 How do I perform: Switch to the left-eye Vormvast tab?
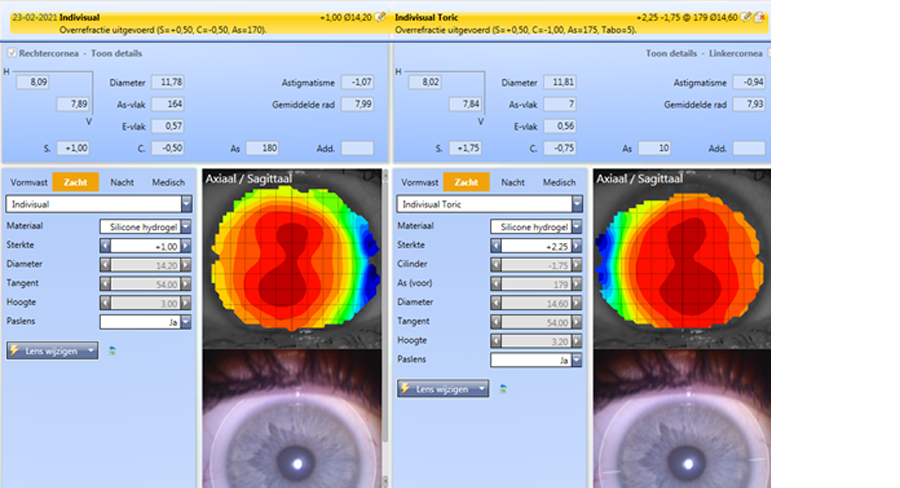420,182
